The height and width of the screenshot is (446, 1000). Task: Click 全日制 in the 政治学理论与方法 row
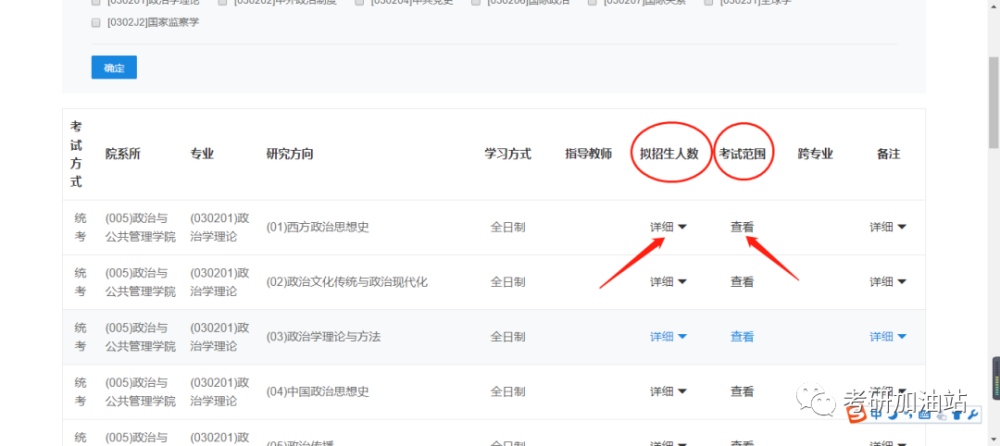508,337
